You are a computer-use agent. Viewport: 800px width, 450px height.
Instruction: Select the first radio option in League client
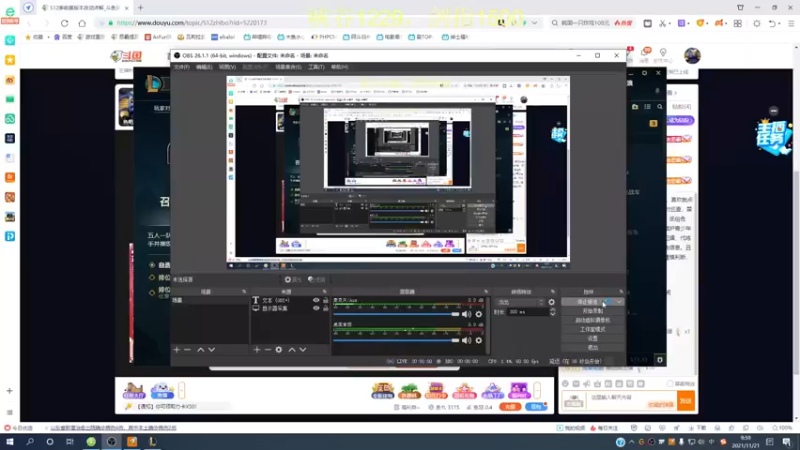click(x=152, y=265)
